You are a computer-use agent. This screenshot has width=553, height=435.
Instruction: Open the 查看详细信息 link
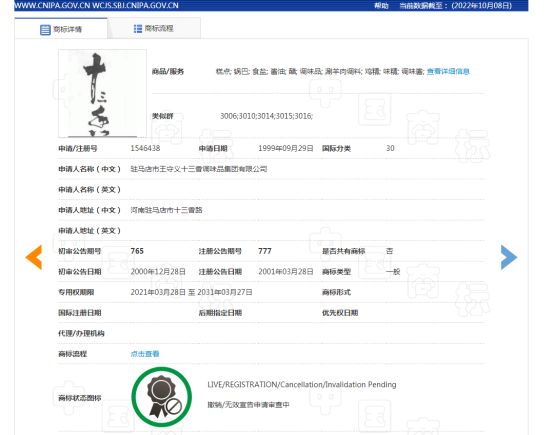(448, 72)
